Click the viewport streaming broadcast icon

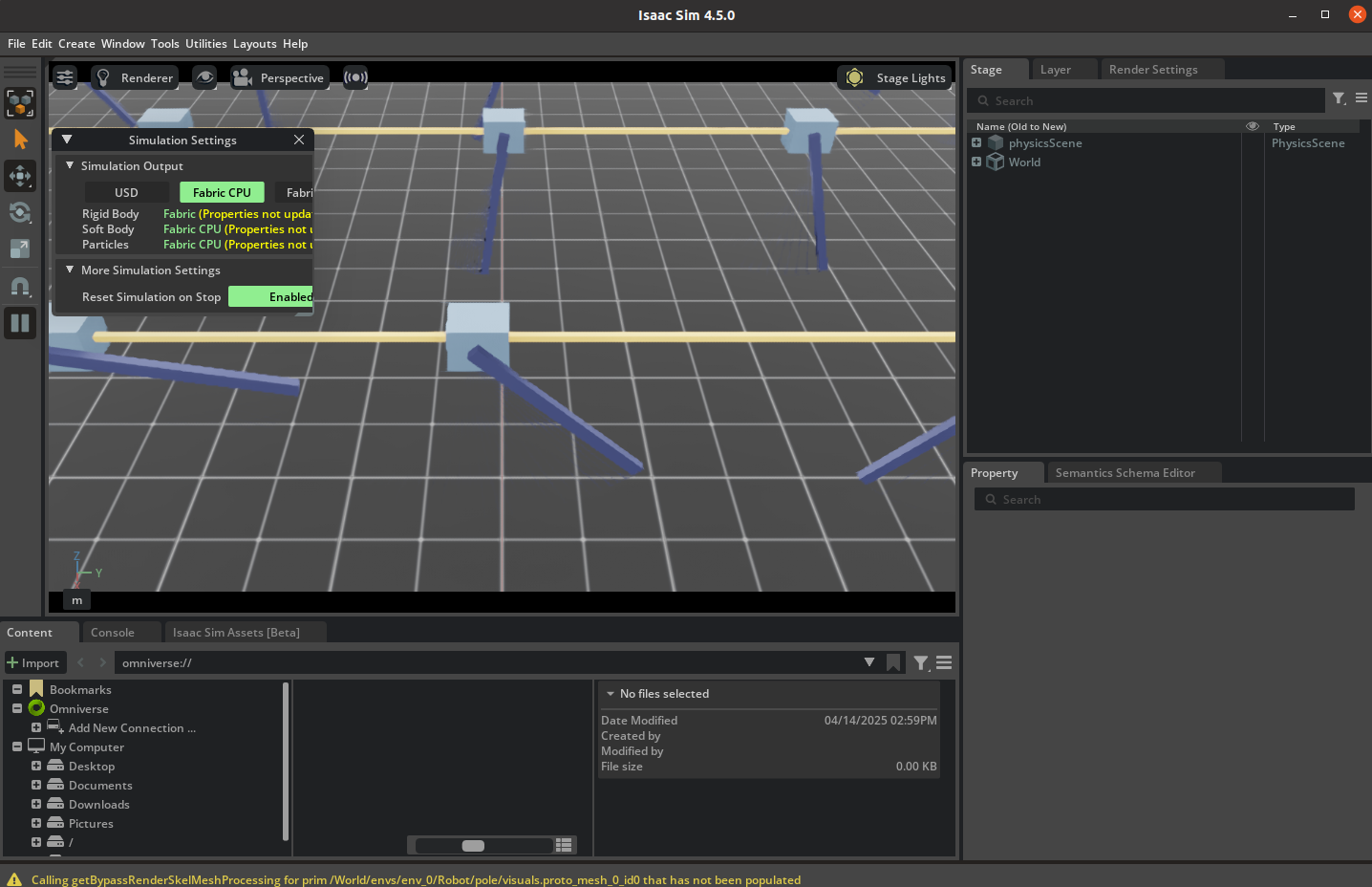coord(355,77)
